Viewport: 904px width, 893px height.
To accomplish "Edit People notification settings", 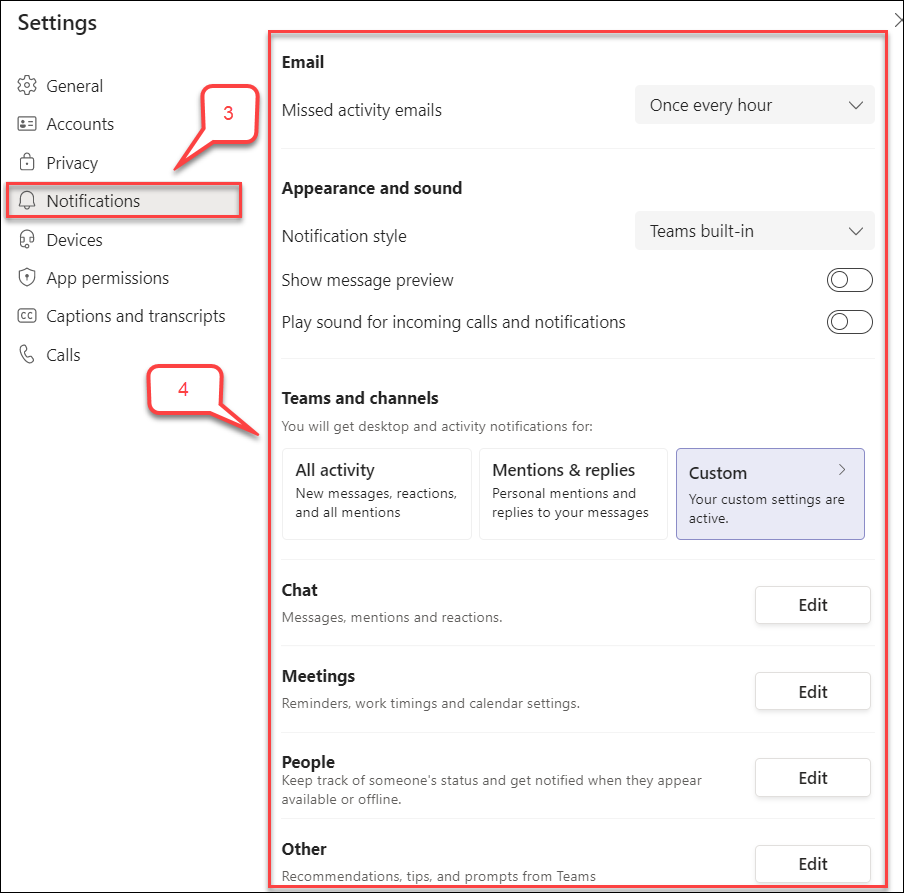I will click(812, 778).
